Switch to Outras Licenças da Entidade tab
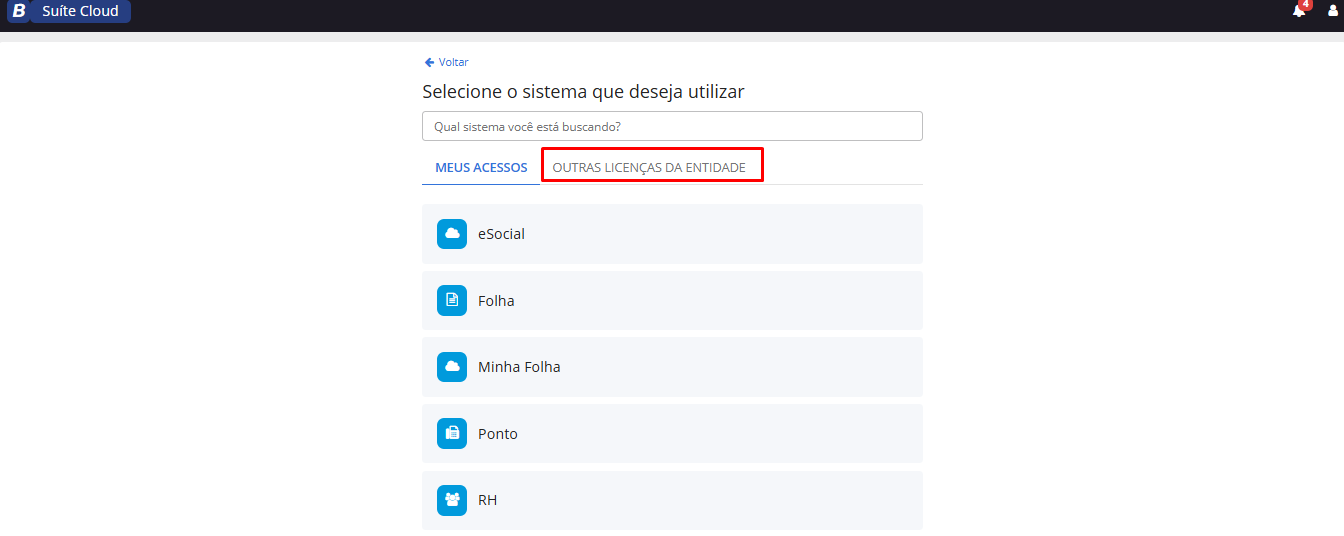This screenshot has height=536, width=1344. pyautogui.click(x=649, y=167)
